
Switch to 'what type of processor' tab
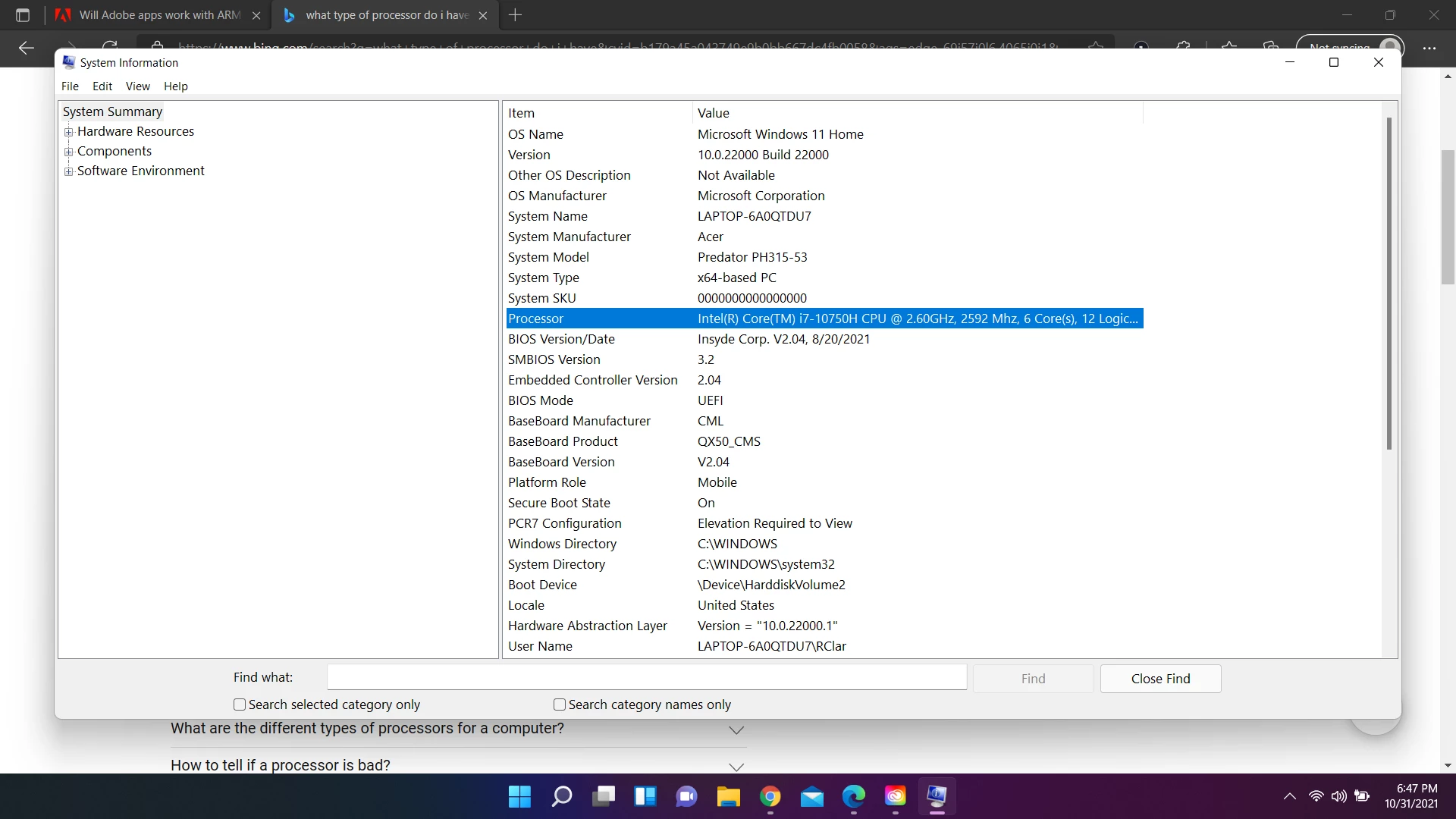click(385, 15)
